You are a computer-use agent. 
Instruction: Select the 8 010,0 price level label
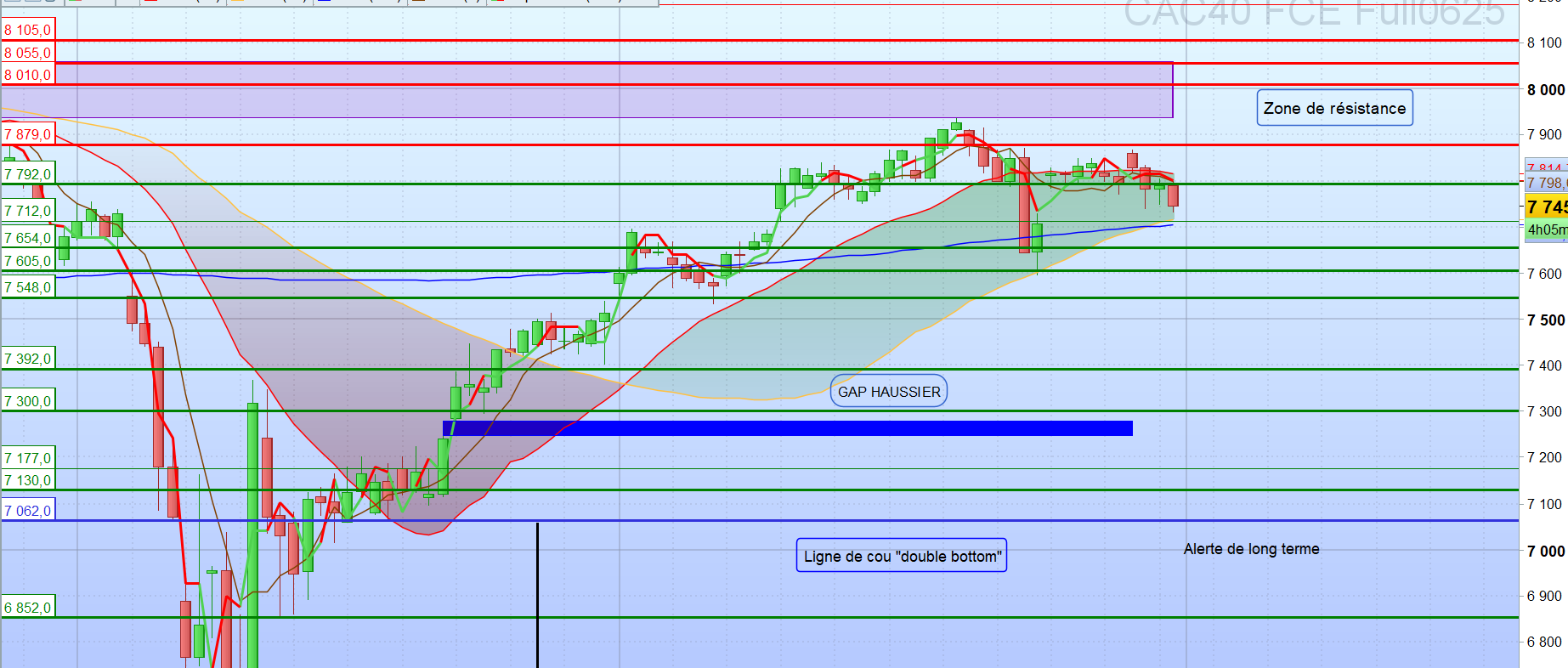click(x=28, y=75)
